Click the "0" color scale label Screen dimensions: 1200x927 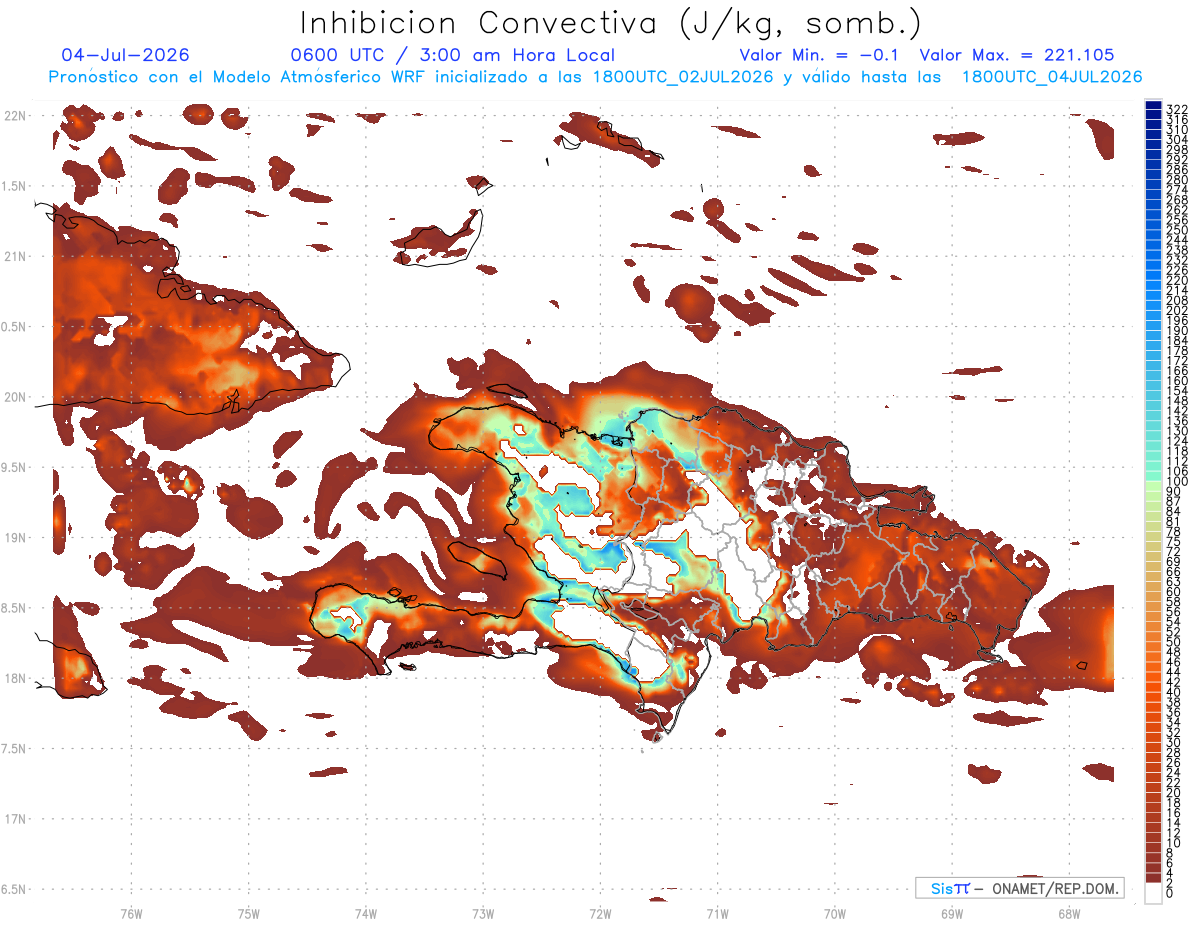1170,892
